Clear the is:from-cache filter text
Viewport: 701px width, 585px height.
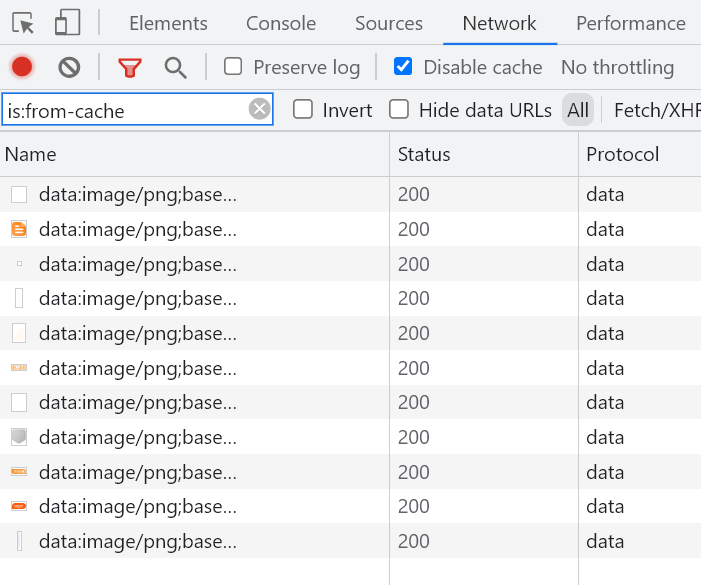point(259,109)
